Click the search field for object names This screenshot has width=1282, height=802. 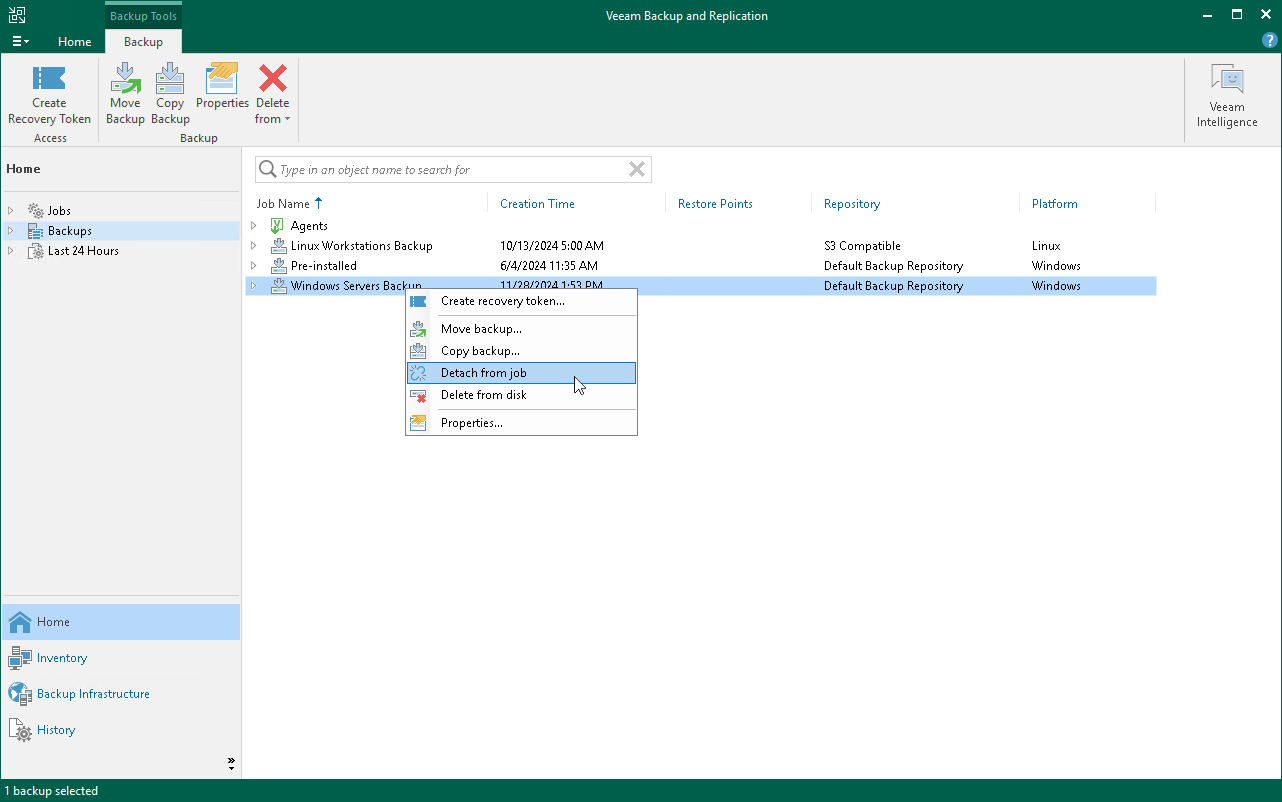pyautogui.click(x=452, y=170)
